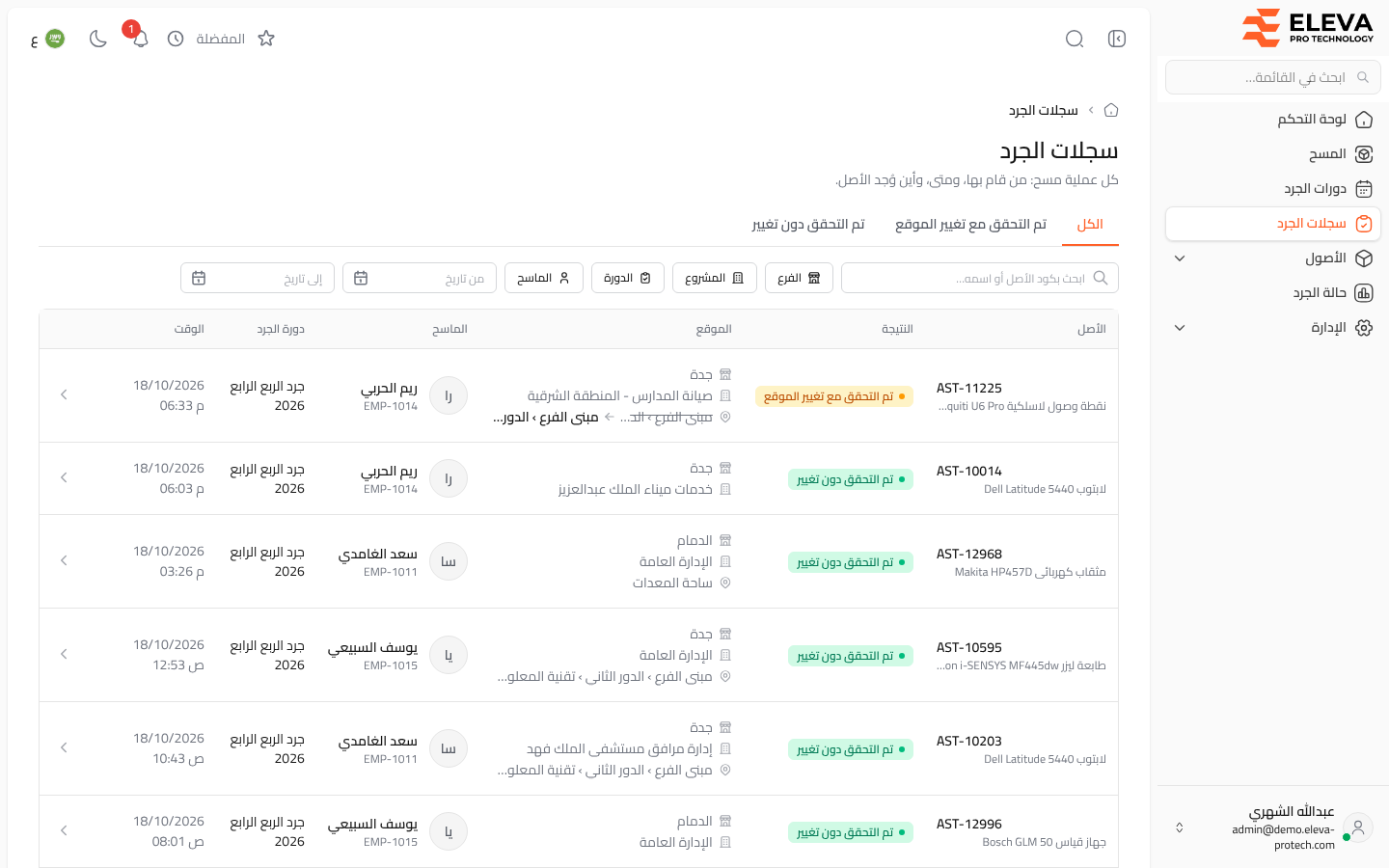Click the sidebar menu search field

pos(1273,77)
